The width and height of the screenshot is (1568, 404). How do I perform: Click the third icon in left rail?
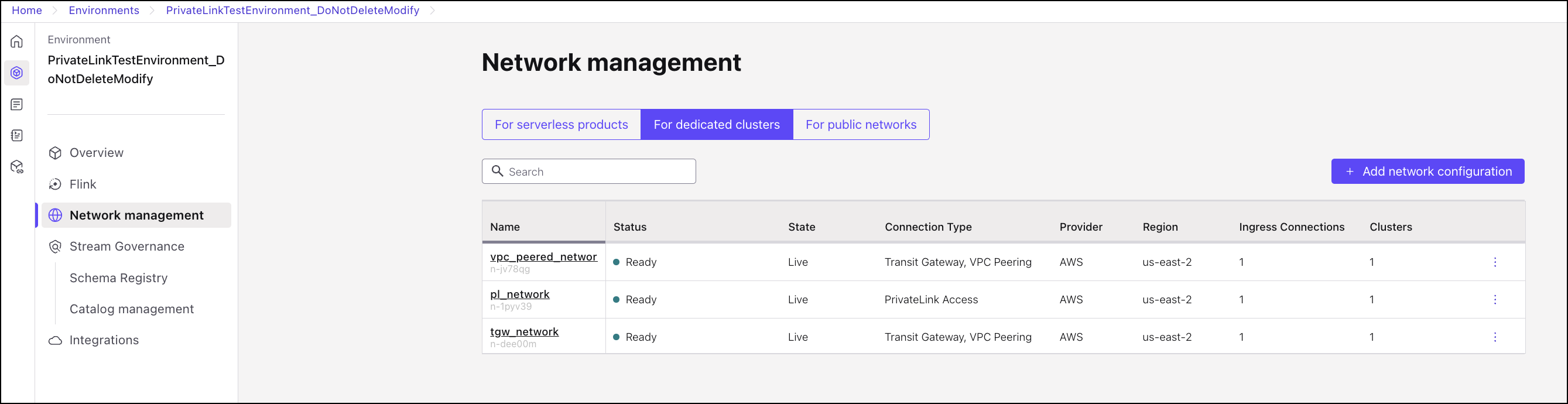pyautogui.click(x=17, y=105)
